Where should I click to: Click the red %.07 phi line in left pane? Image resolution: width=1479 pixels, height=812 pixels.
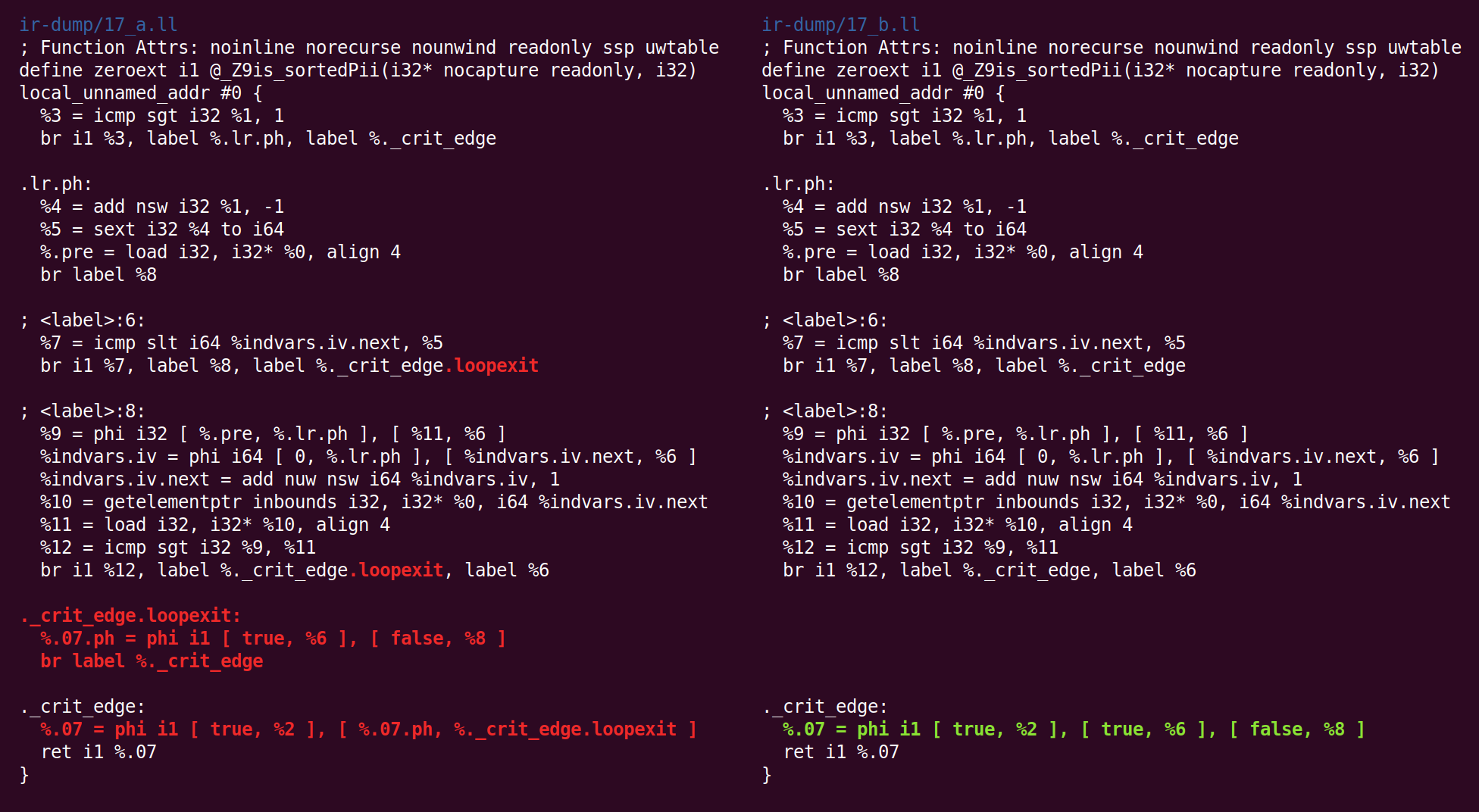(x=368, y=729)
